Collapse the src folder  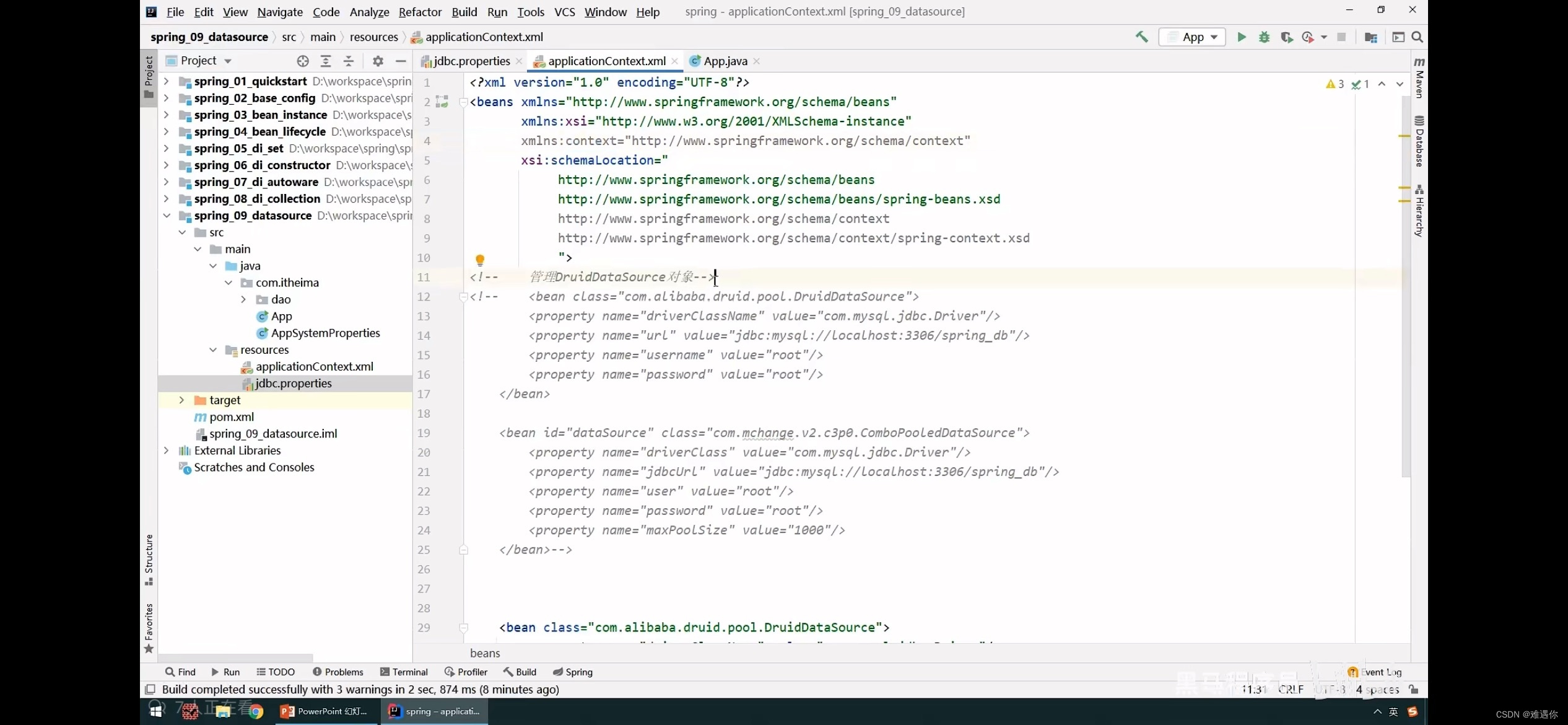click(x=182, y=232)
